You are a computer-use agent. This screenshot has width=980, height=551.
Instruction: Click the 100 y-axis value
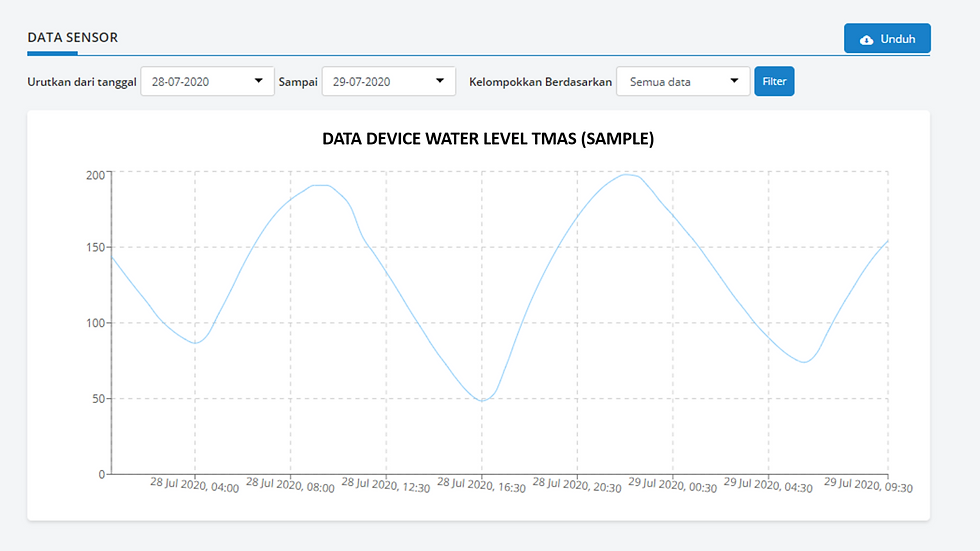[96, 323]
